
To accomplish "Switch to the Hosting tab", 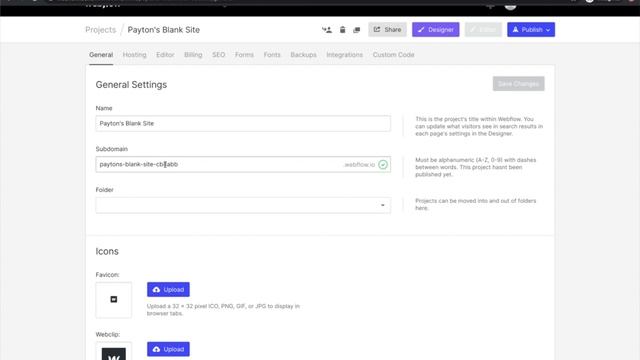I will pyautogui.click(x=134, y=55).
